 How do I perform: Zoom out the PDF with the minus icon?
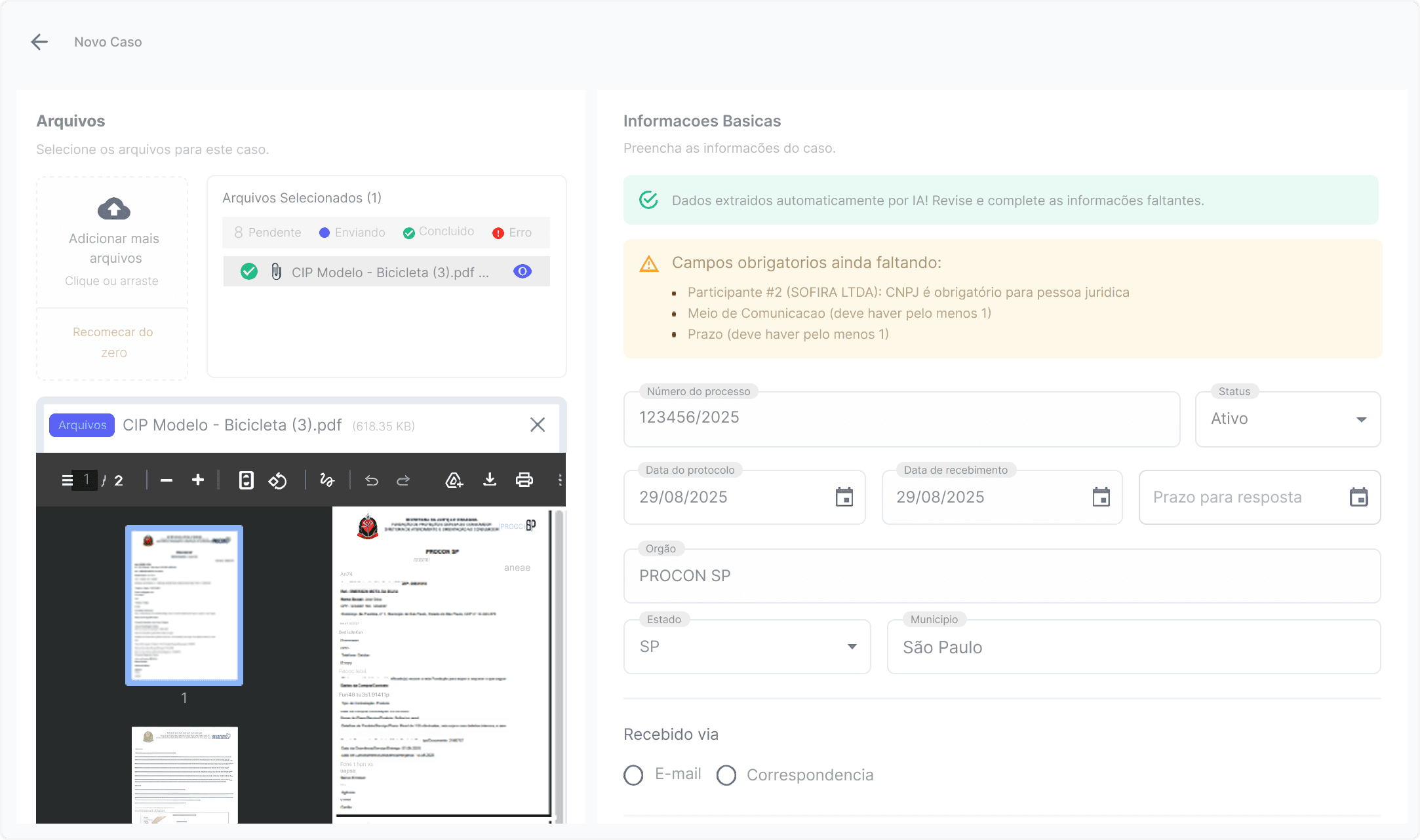167,480
